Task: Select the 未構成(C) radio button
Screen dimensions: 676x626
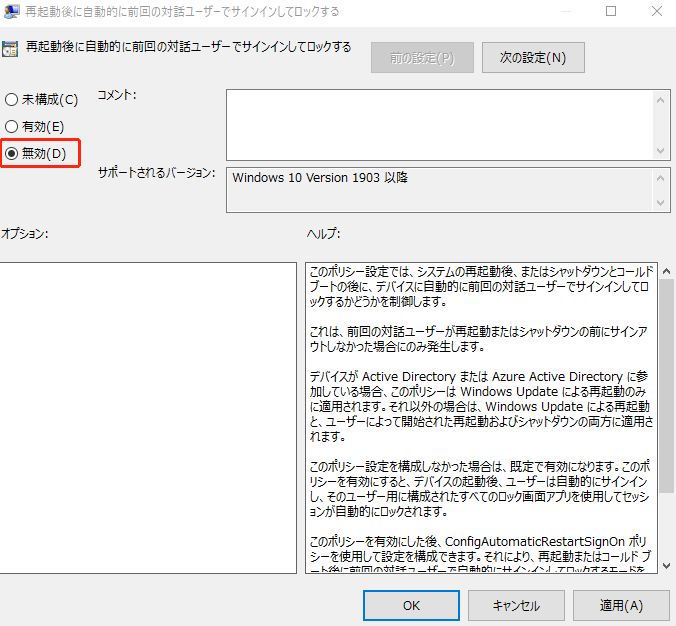Action: [12, 100]
